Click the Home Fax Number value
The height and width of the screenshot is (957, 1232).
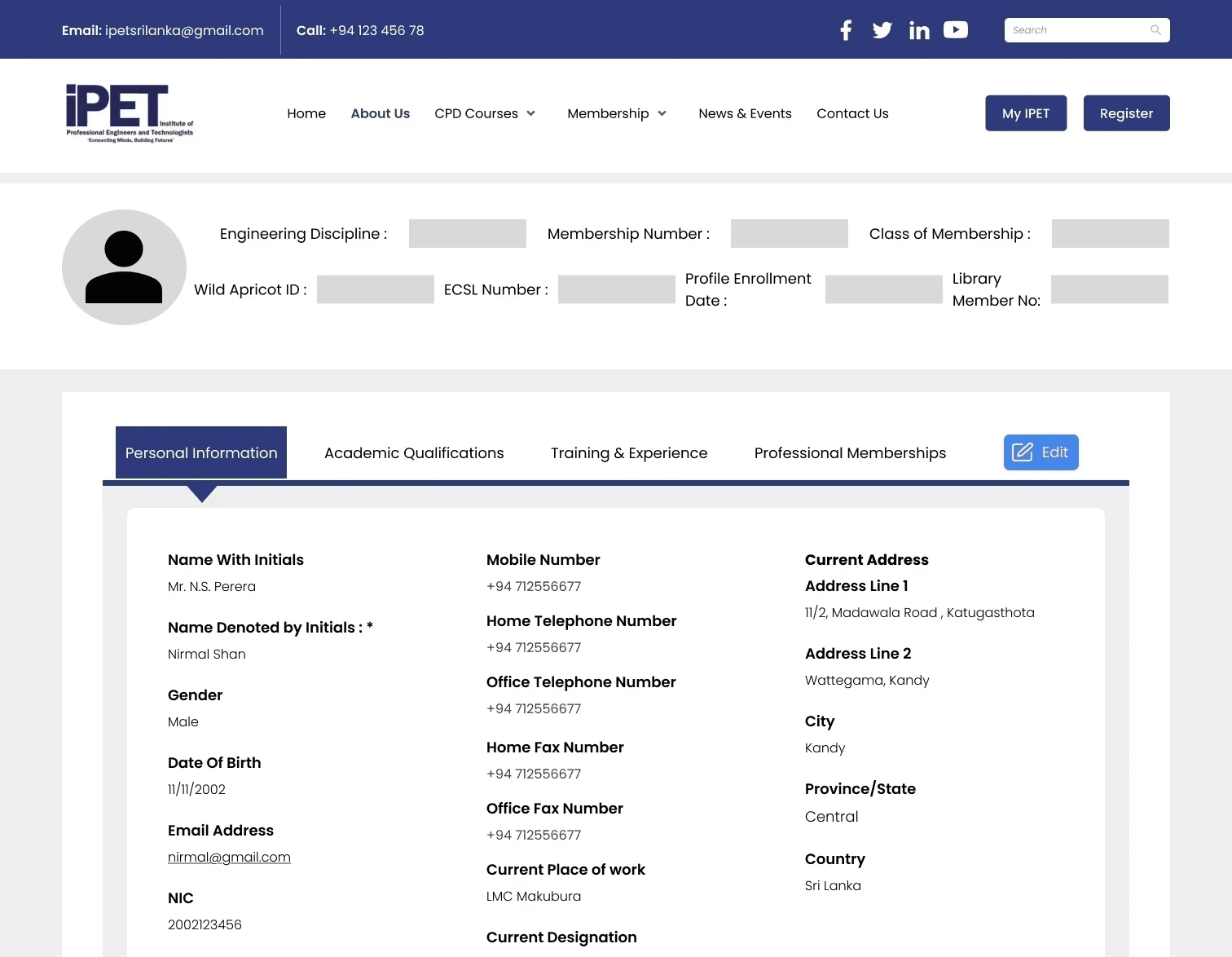point(534,774)
